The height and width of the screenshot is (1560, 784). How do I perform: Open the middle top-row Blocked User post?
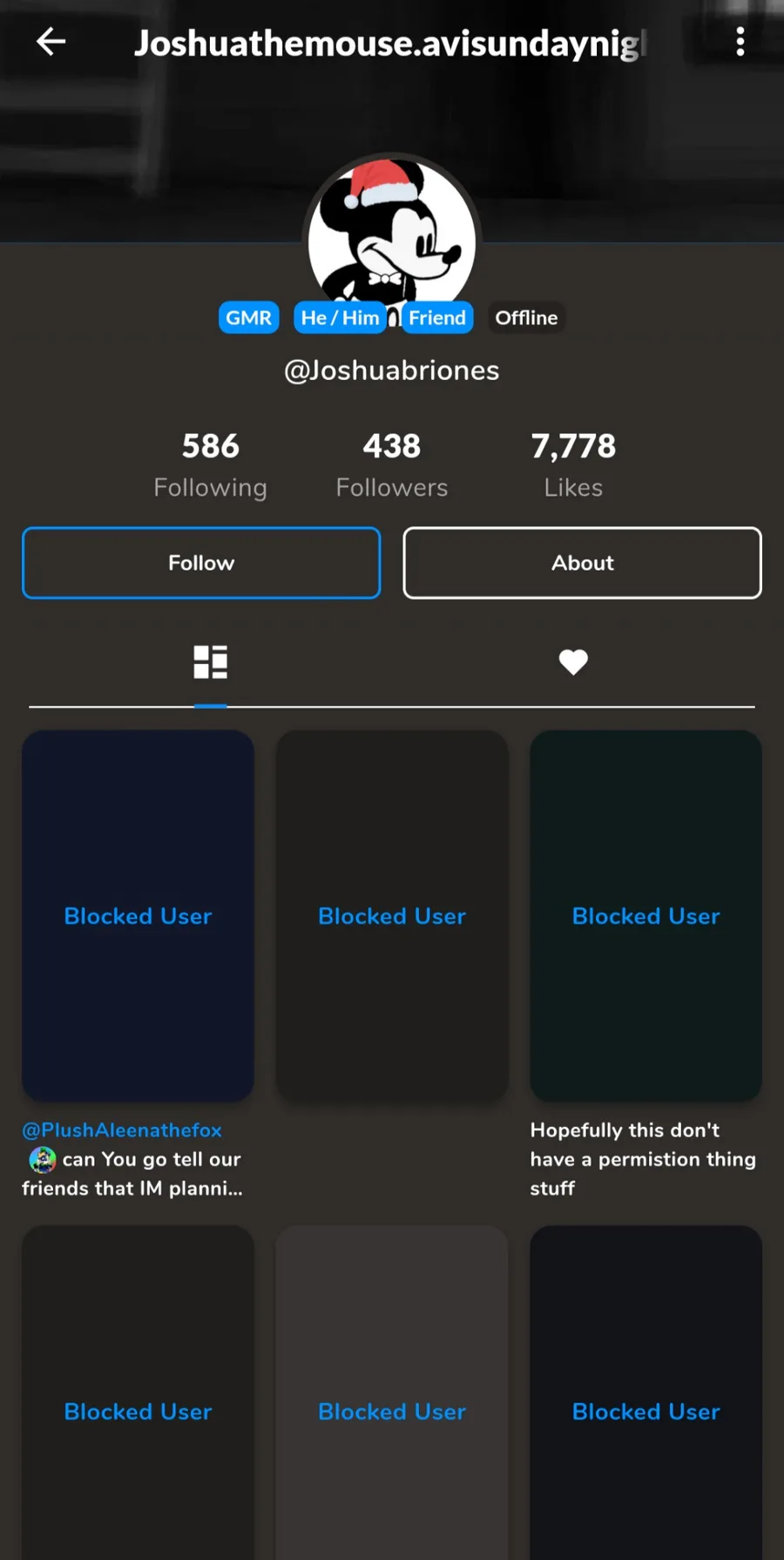point(392,916)
